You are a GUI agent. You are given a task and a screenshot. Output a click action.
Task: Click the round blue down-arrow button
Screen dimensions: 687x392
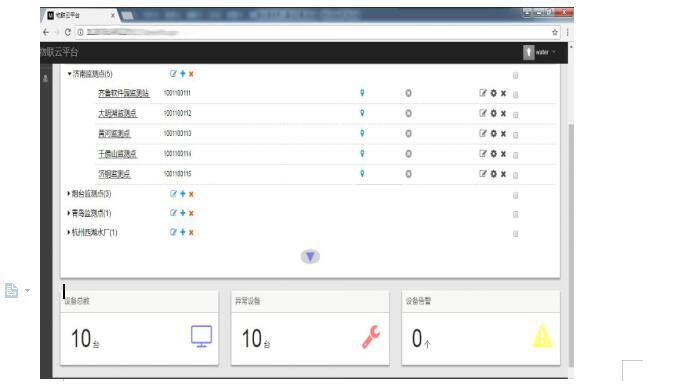pos(310,257)
